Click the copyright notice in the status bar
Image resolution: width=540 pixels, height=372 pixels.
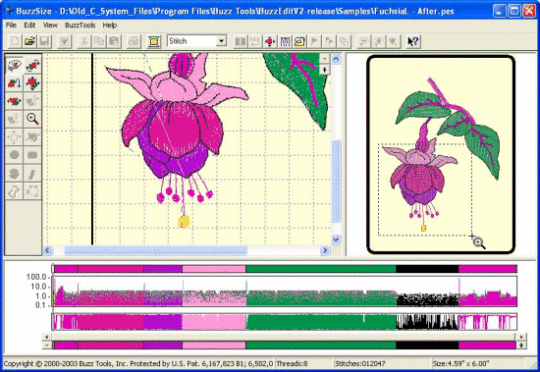[138, 363]
